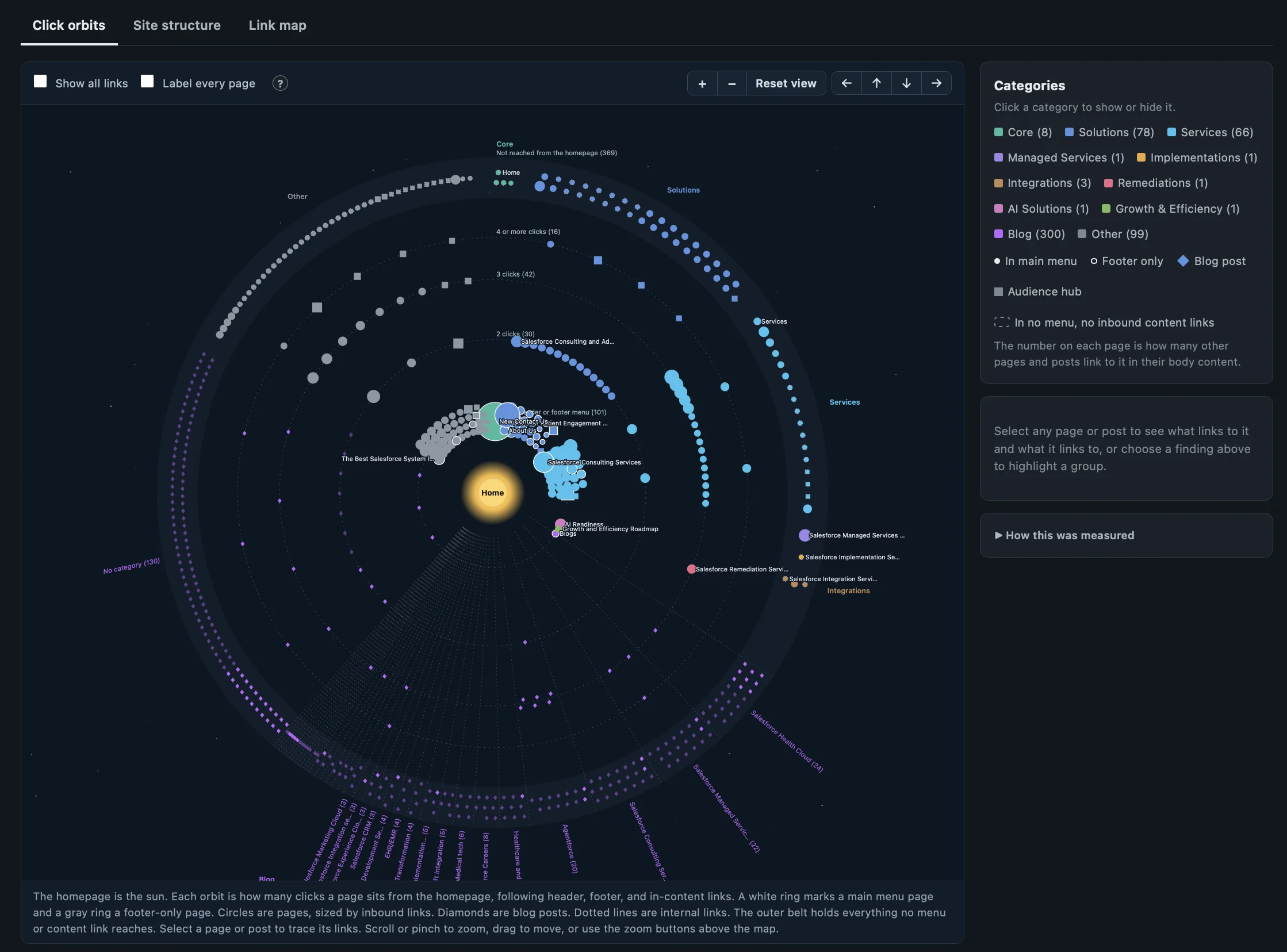Toggle the AI Solutions (1) category
Screen dimensions: 1287x952
1041,209
